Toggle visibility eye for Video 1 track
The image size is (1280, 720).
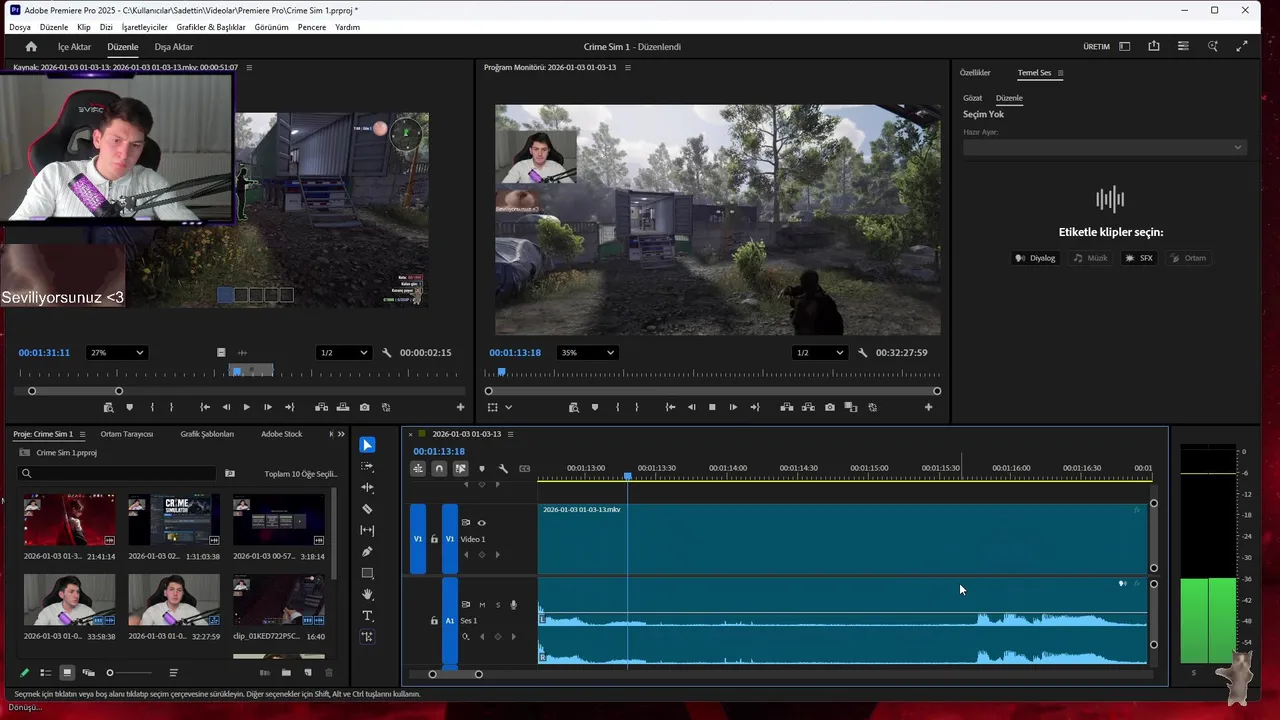coord(481,522)
